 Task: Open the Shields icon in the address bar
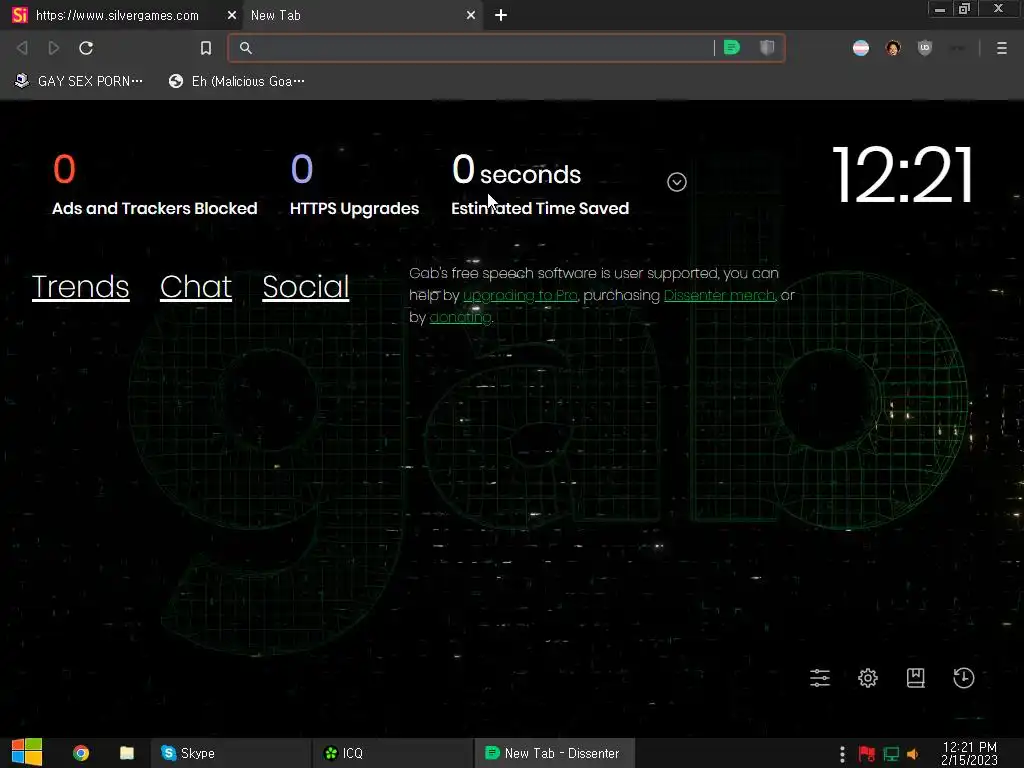click(x=767, y=48)
